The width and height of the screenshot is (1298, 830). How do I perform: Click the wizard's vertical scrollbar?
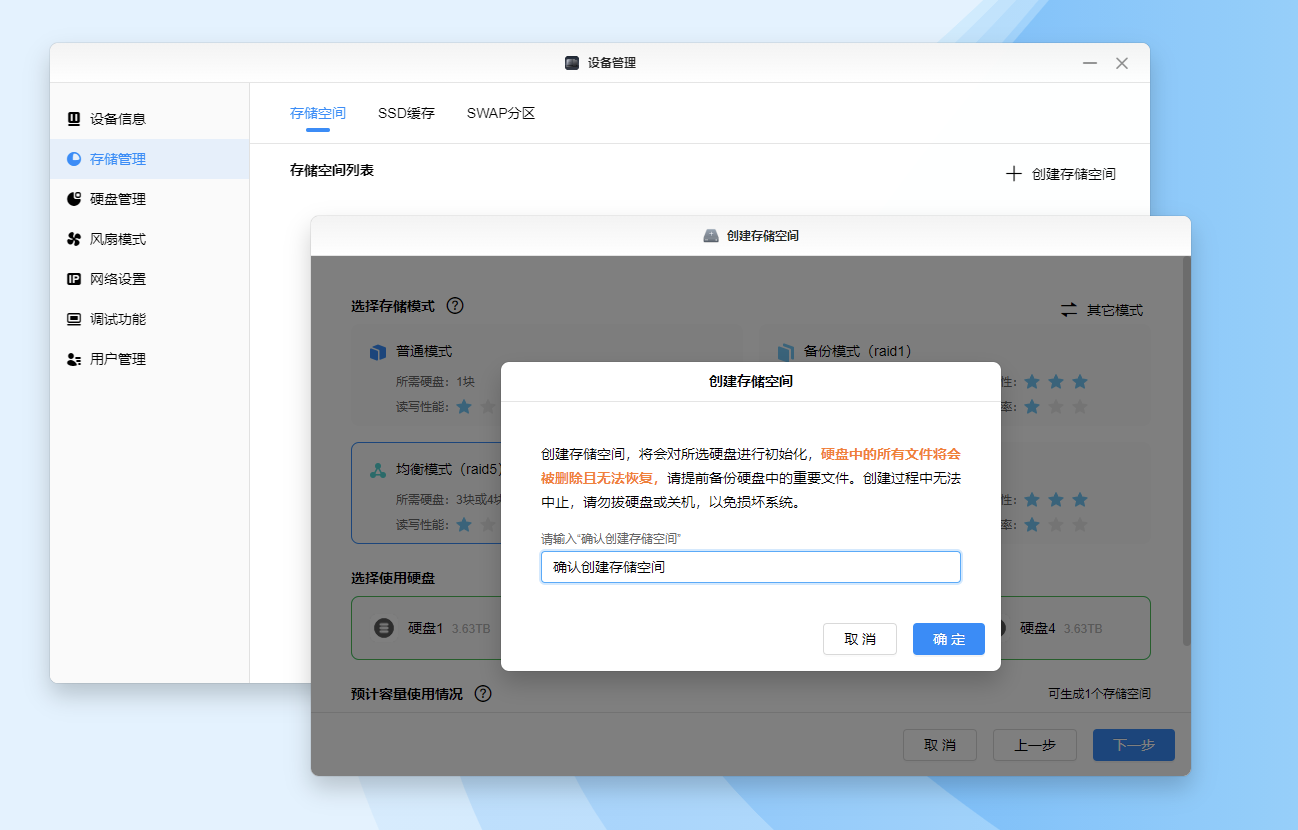pyautogui.click(x=1186, y=450)
